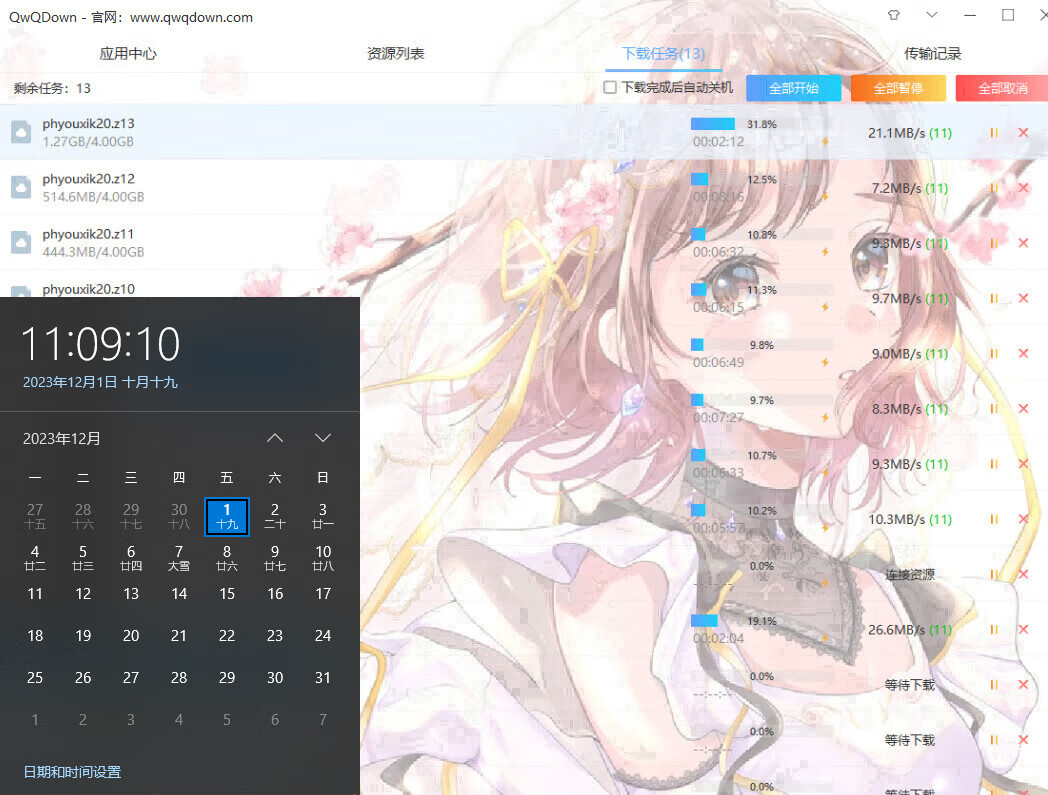Pause the task running at 9.0MB/s
1048x795 pixels.
coord(994,354)
